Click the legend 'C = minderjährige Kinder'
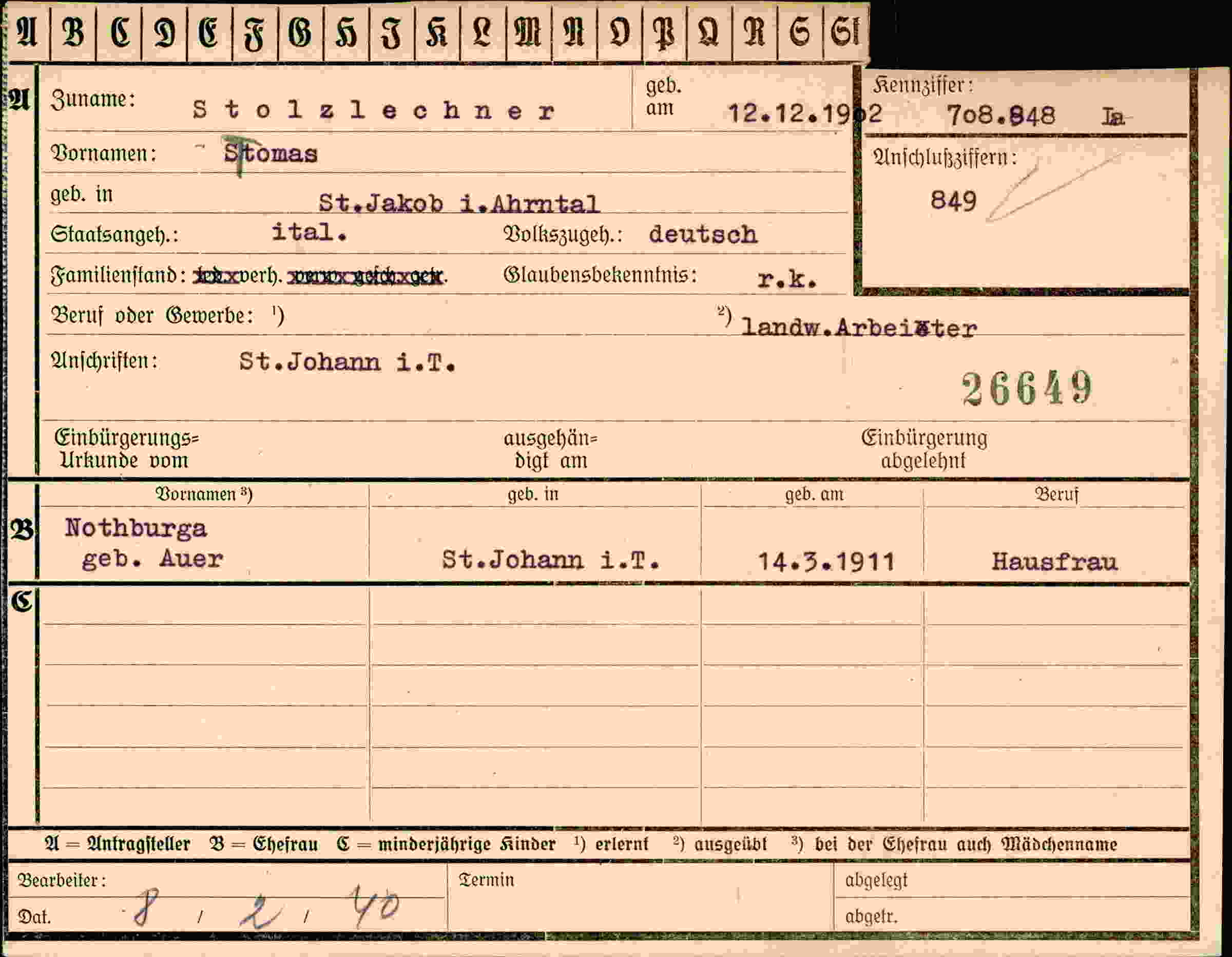This screenshot has height=957, width=1232. point(446,845)
